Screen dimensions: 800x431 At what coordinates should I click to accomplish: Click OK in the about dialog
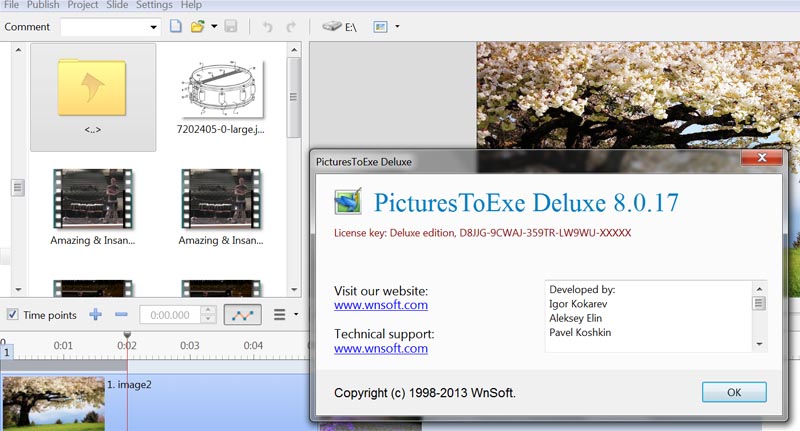tap(734, 392)
